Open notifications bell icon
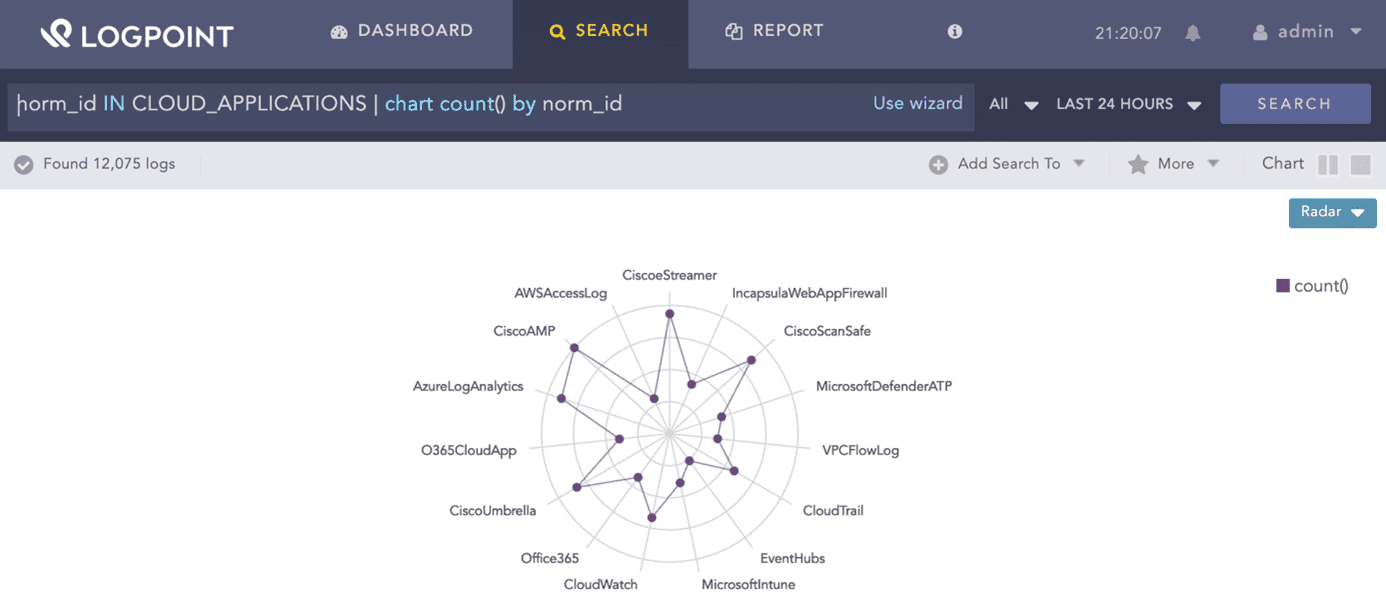This screenshot has width=1386, height=610. (x=1192, y=33)
